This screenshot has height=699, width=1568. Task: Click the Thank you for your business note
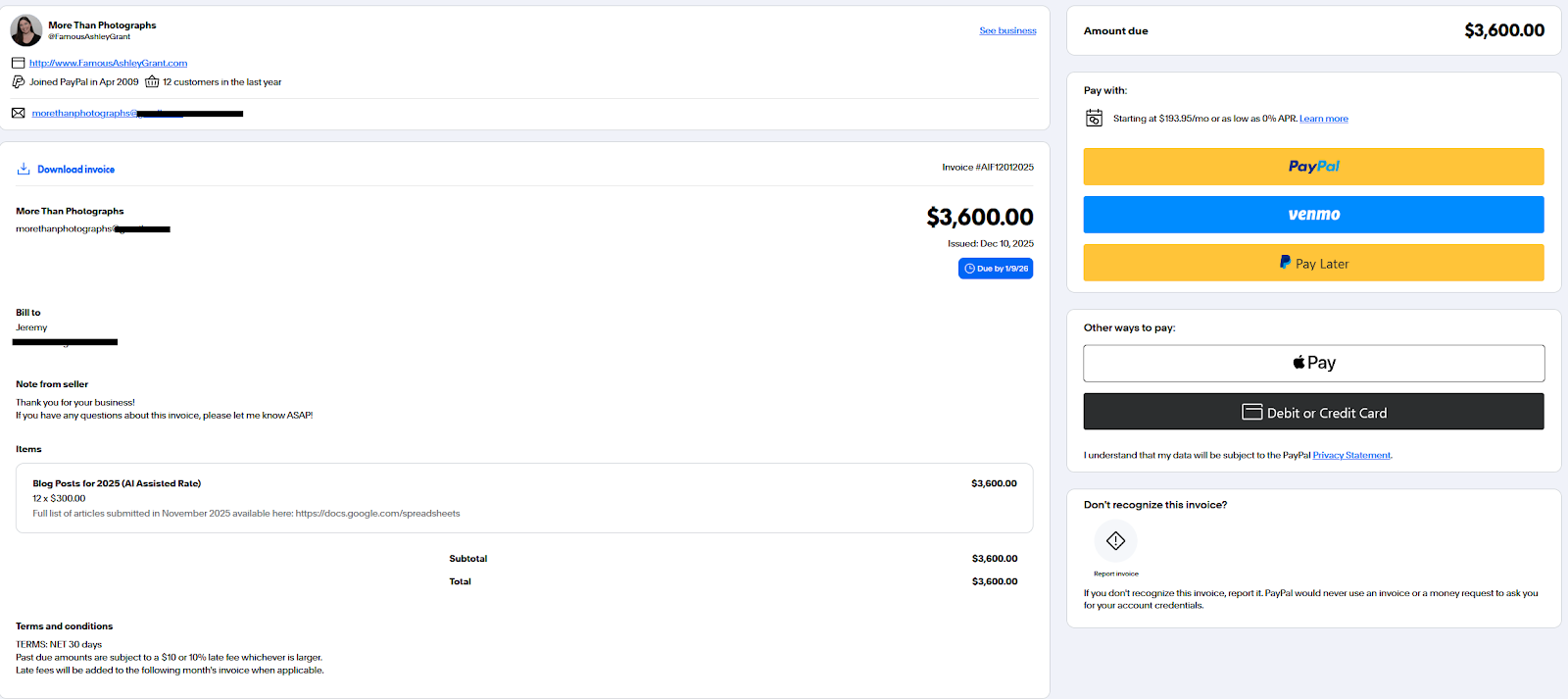point(75,402)
